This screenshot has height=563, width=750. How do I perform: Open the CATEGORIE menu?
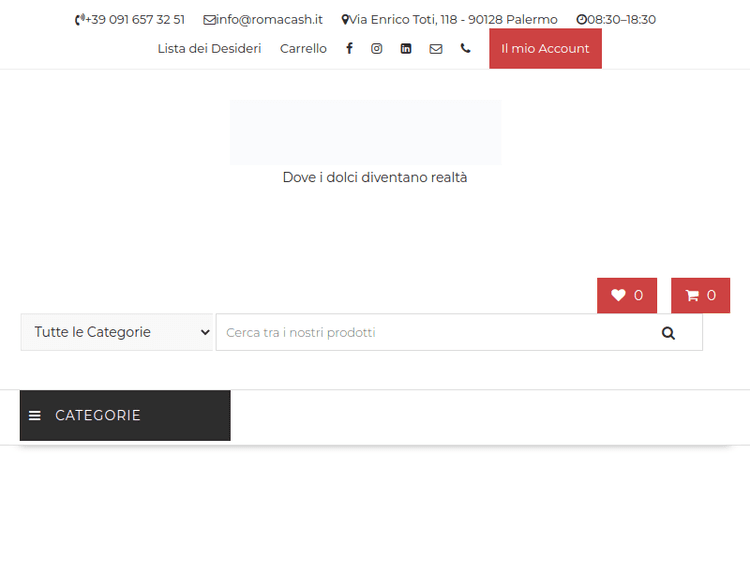(x=98, y=415)
